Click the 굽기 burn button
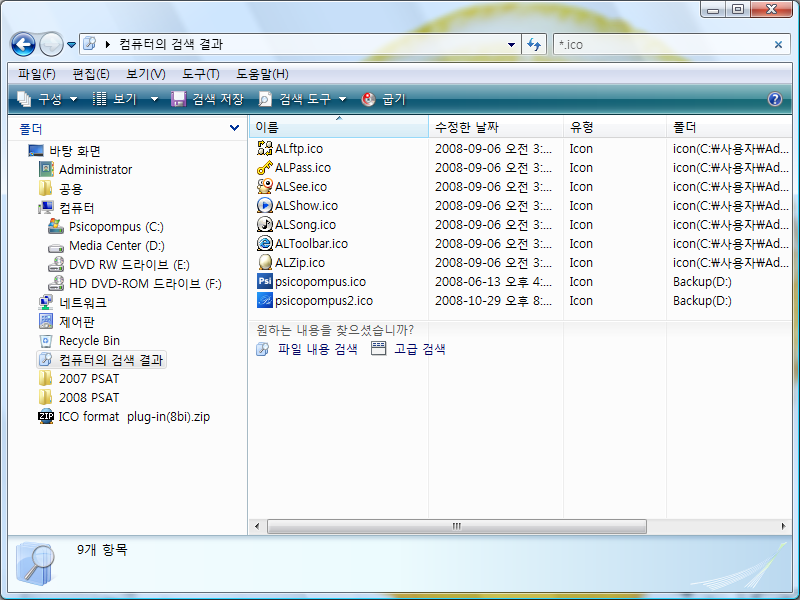Viewport: 800px width, 600px height. (x=384, y=99)
